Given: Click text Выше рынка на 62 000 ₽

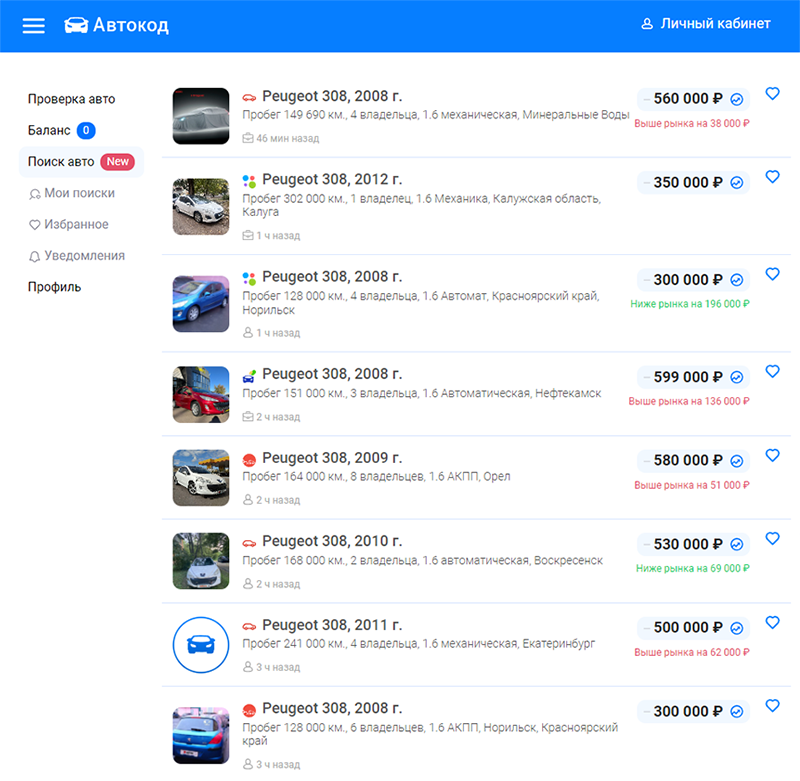Looking at the screenshot, I should point(692,652).
